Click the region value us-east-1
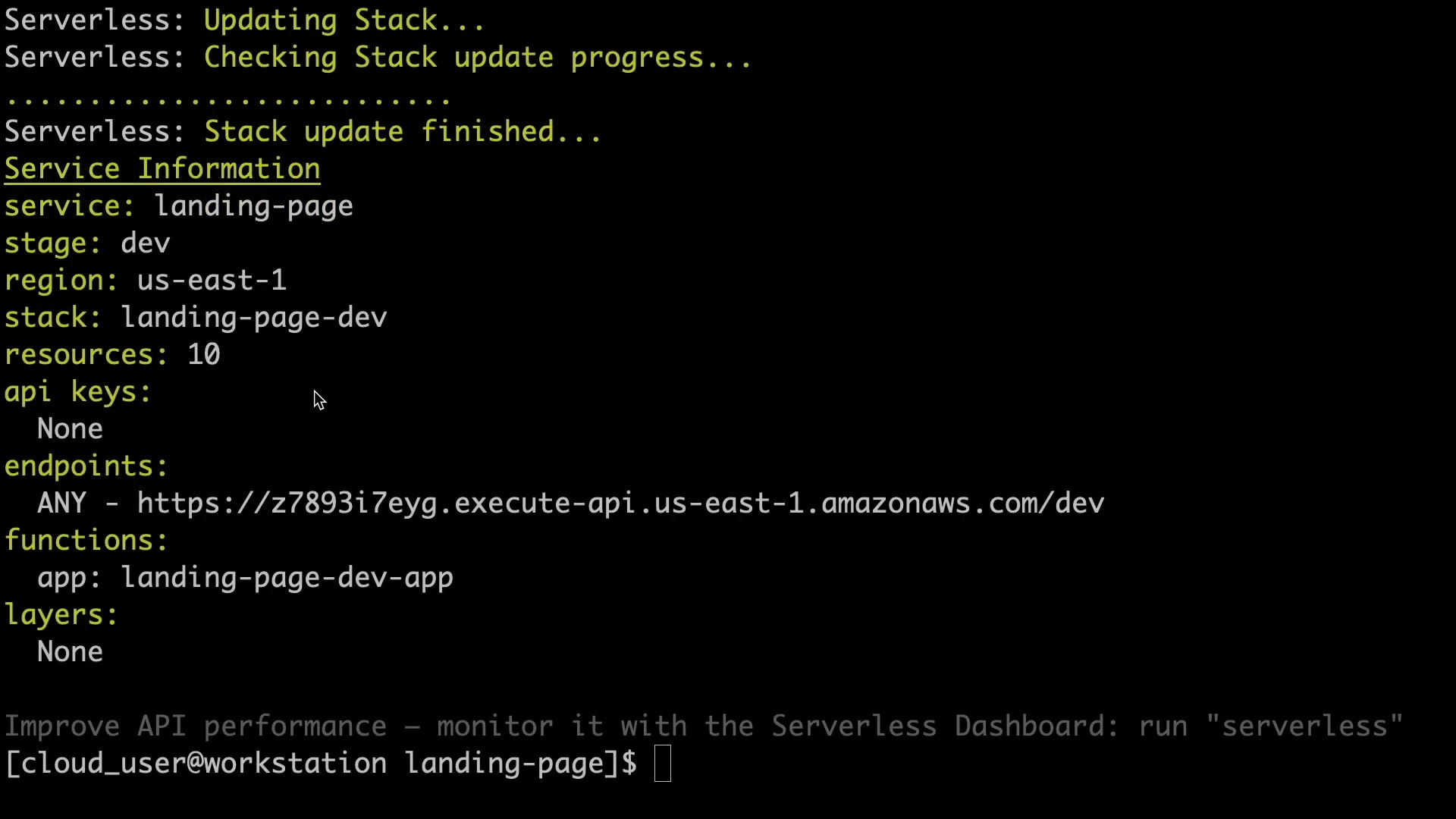The width and height of the screenshot is (1456, 819). pyautogui.click(x=212, y=281)
